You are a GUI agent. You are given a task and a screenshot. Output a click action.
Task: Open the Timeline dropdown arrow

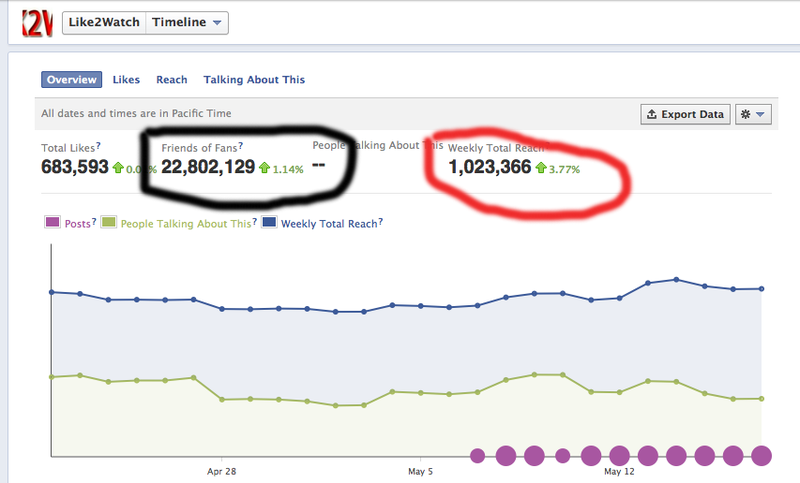[x=217, y=23]
